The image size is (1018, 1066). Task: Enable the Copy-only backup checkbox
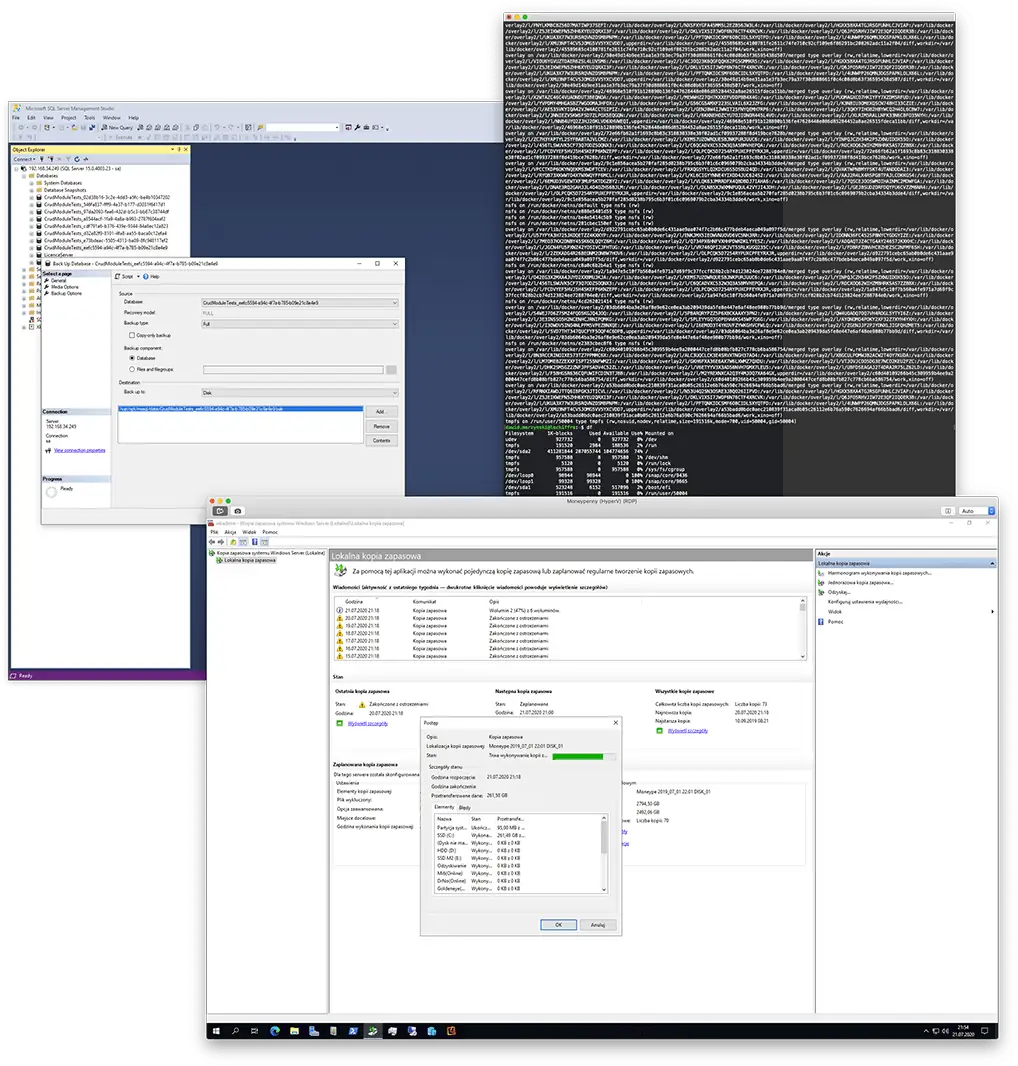(x=132, y=335)
